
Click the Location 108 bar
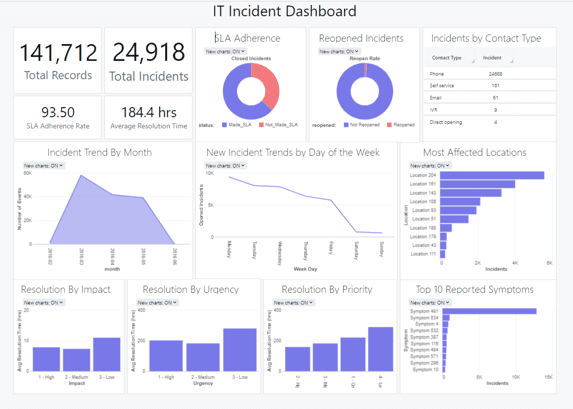460,202
